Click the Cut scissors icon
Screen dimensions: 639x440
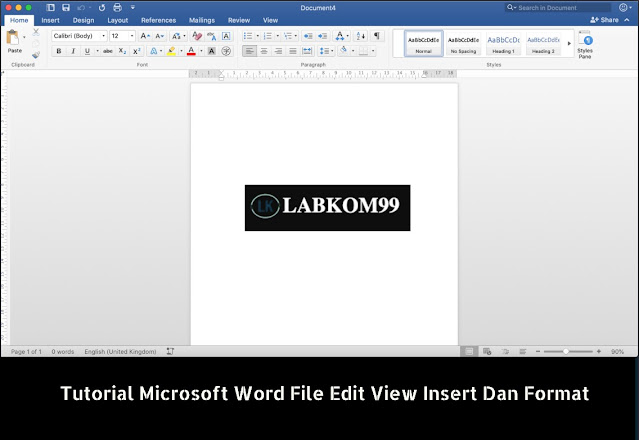[x=36, y=32]
